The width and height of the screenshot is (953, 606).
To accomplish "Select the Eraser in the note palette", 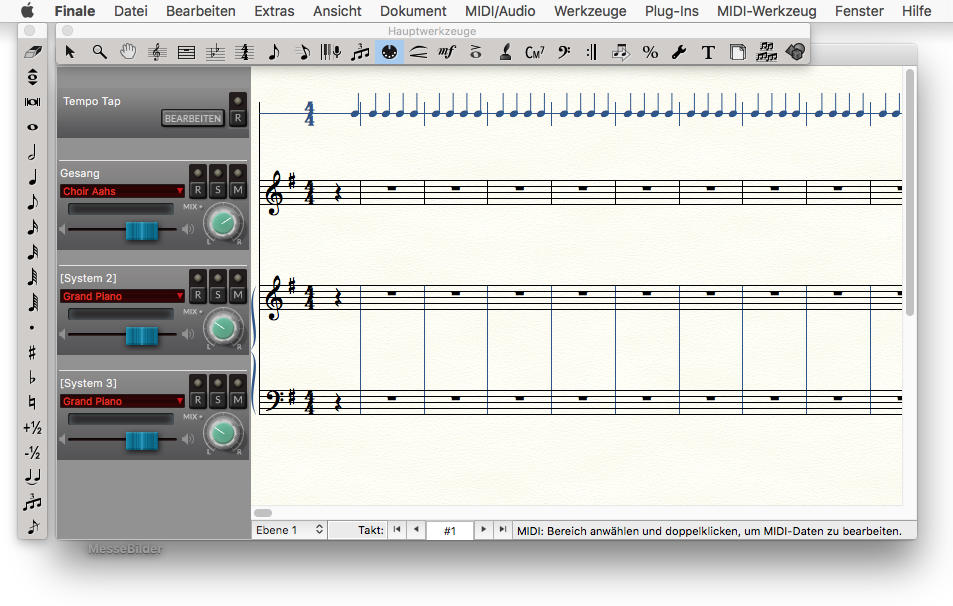I will [x=33, y=52].
